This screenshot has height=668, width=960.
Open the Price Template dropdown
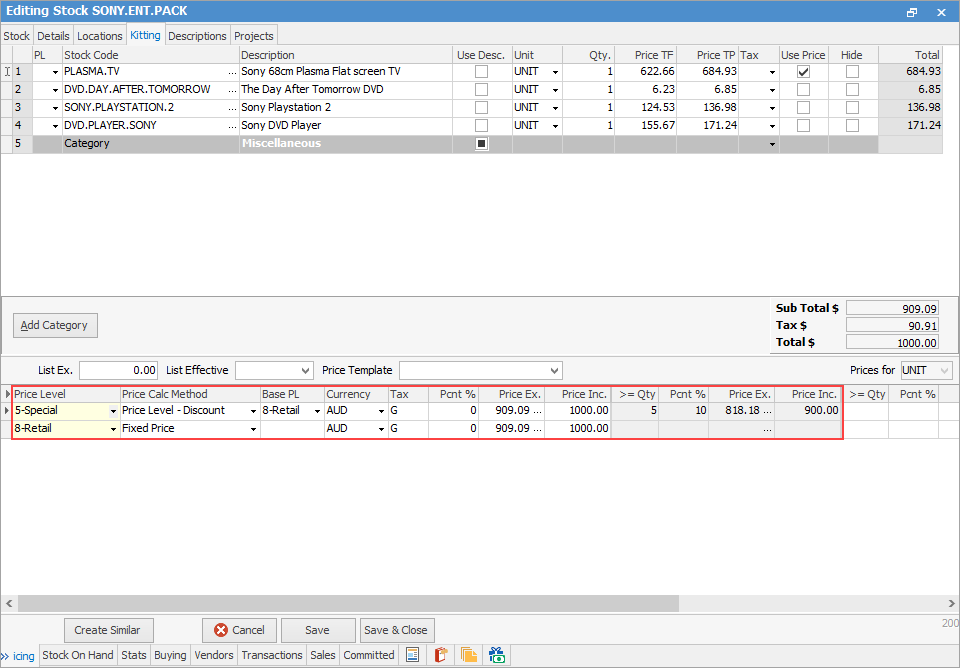coord(553,370)
